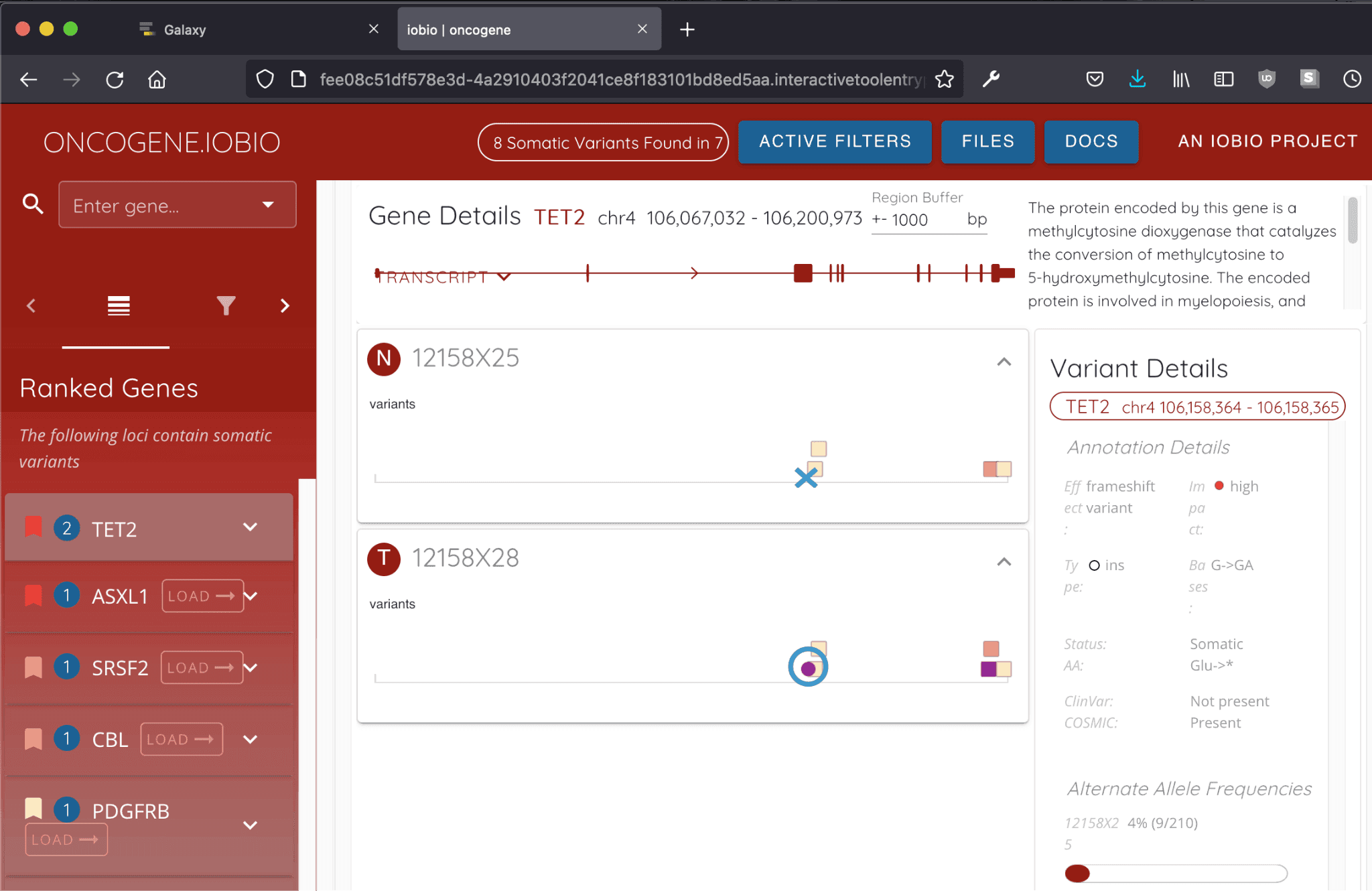
Task: Bookmark this page with star icon
Action: 944,79
